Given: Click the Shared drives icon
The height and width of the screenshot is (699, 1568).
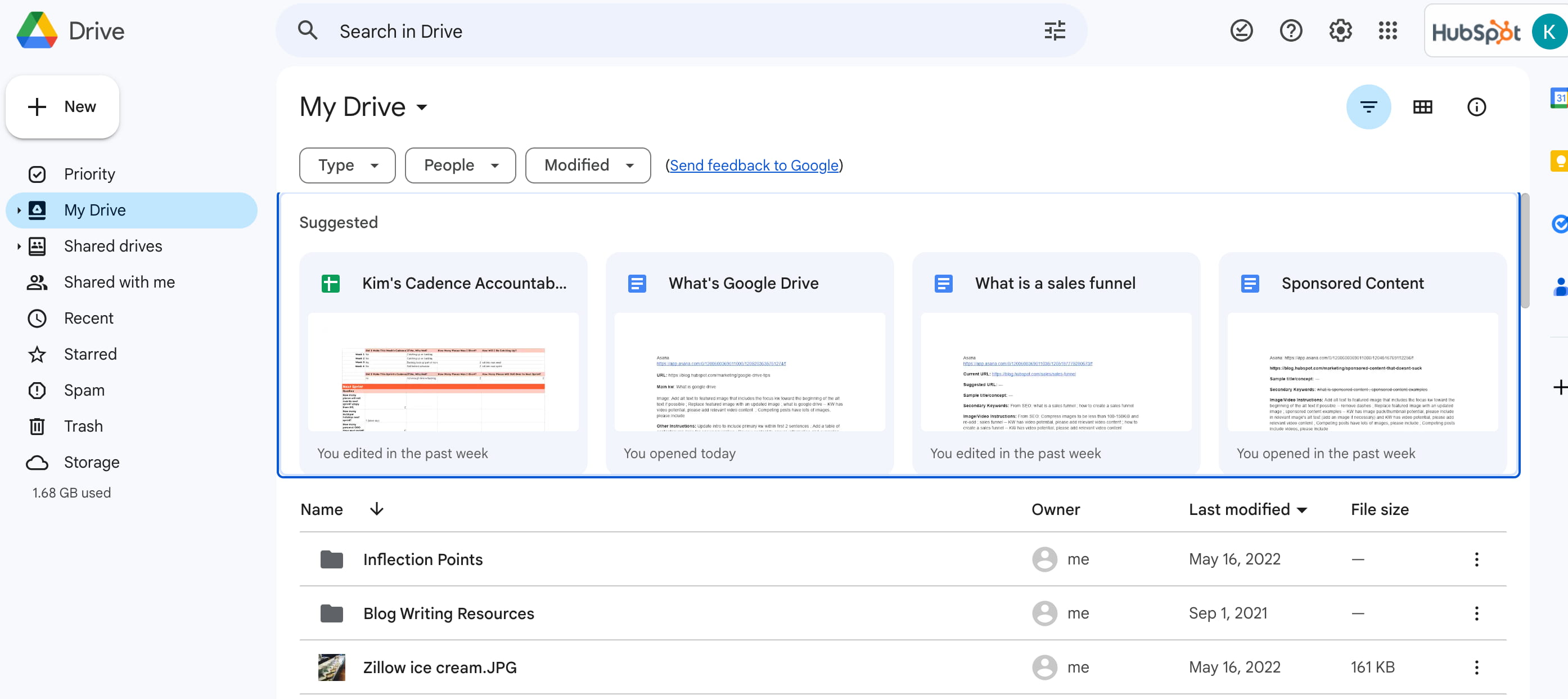Looking at the screenshot, I should (x=37, y=245).
